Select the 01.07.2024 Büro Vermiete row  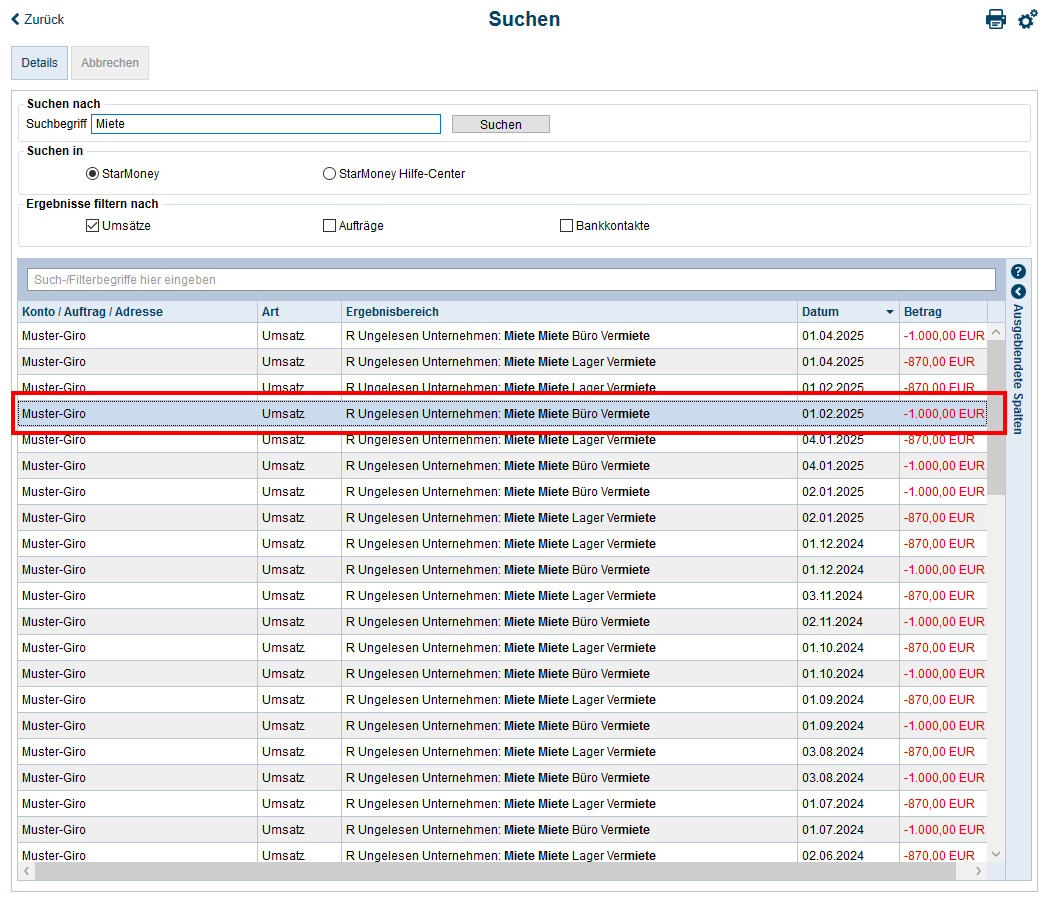(502, 830)
